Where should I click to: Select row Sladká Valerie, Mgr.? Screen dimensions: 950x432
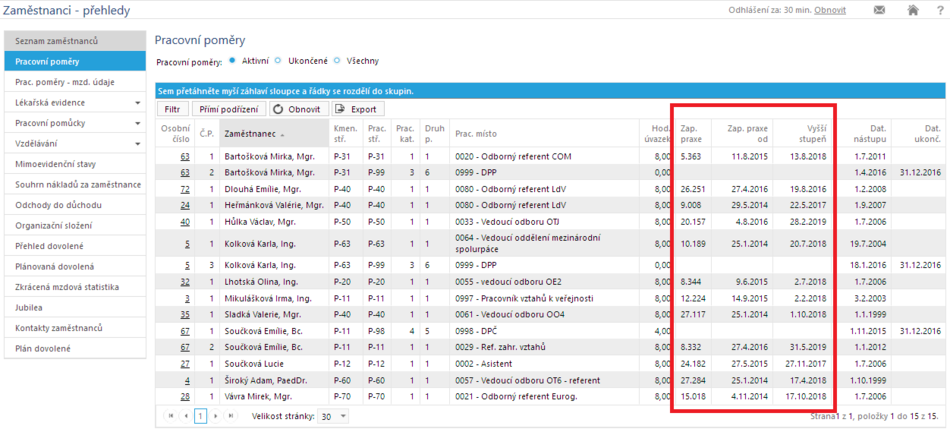(551, 314)
